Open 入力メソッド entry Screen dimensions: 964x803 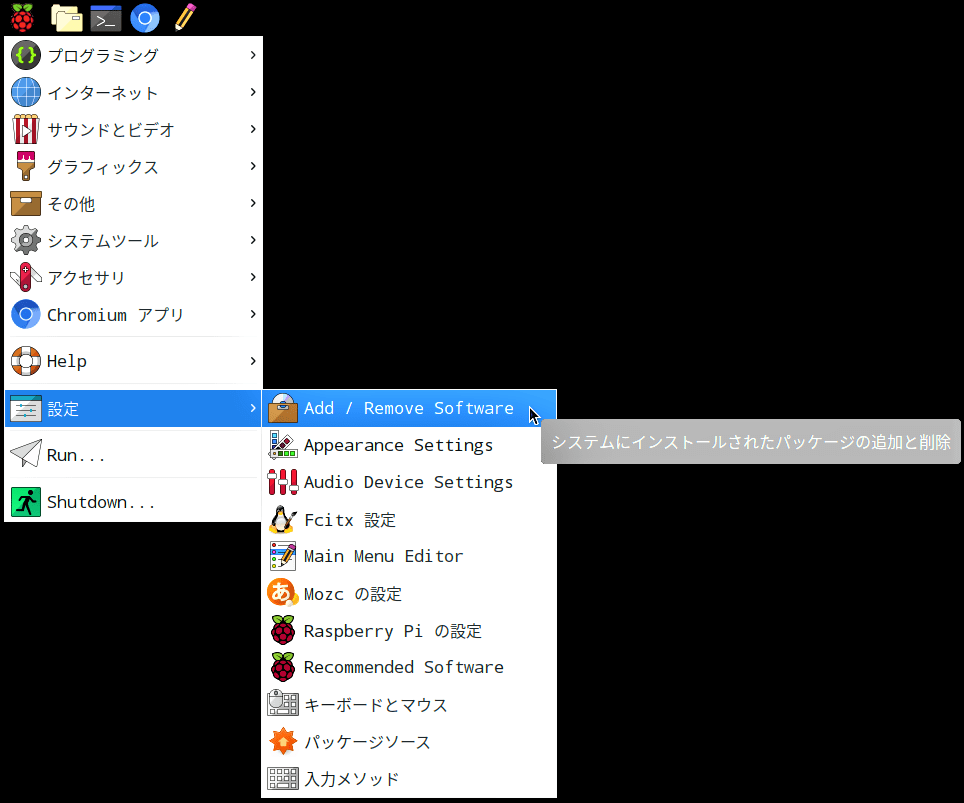coord(409,778)
